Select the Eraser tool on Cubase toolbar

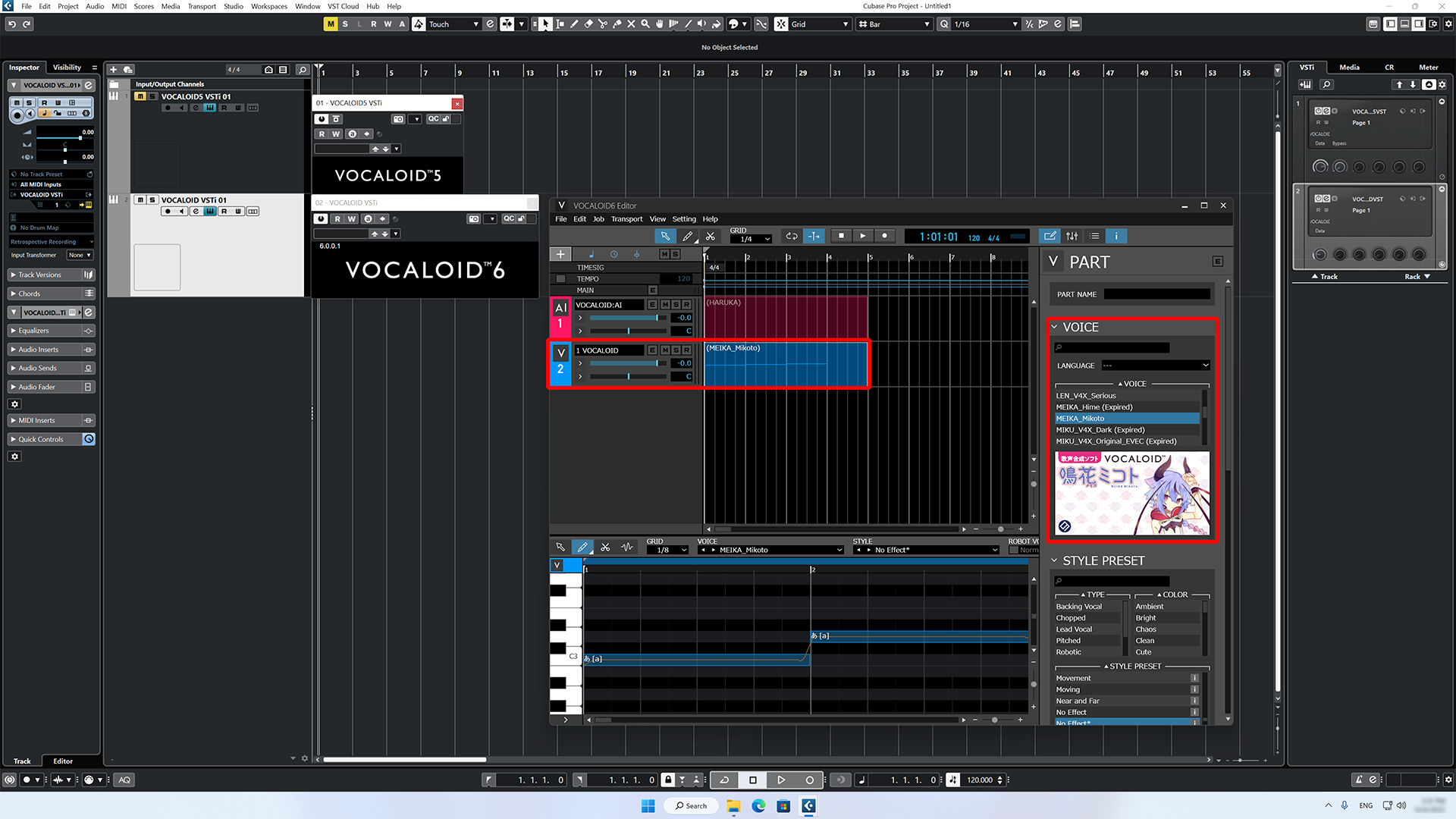(x=588, y=24)
